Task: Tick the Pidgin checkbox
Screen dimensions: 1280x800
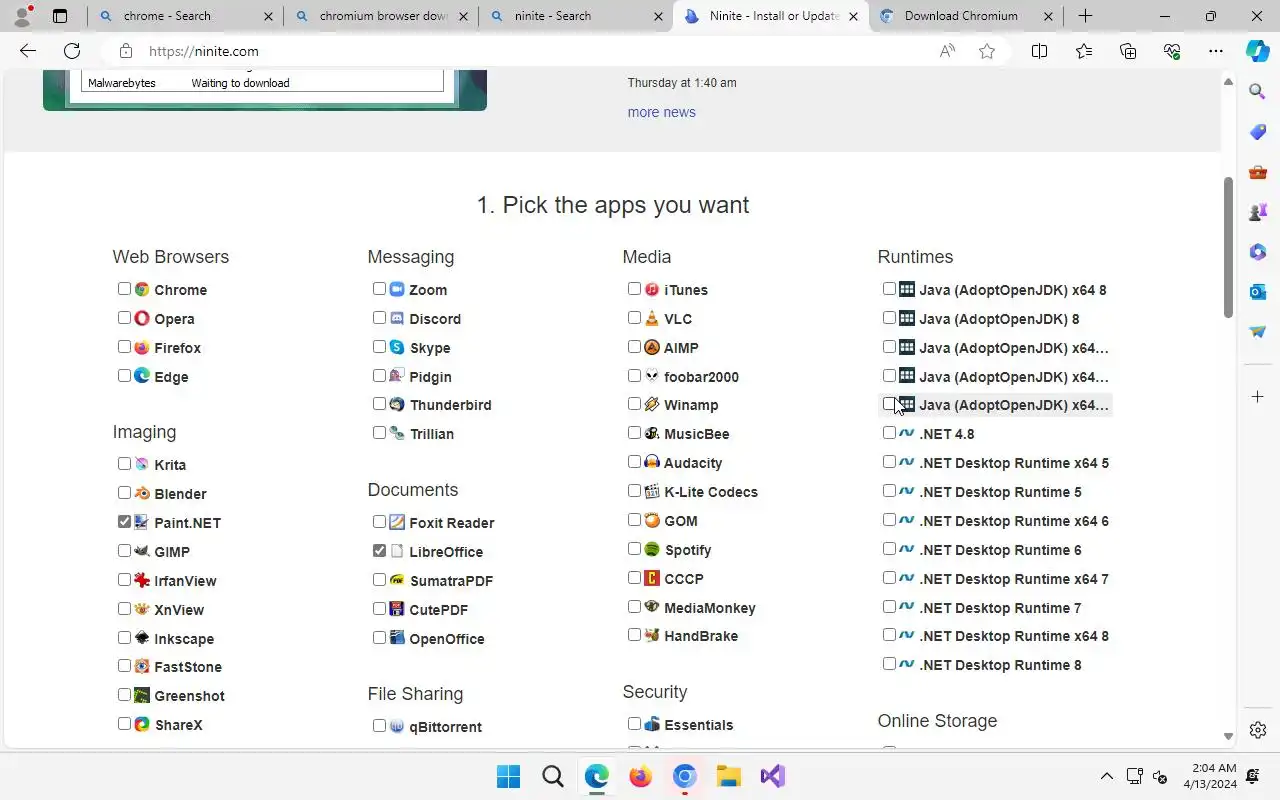Action: pyautogui.click(x=379, y=375)
